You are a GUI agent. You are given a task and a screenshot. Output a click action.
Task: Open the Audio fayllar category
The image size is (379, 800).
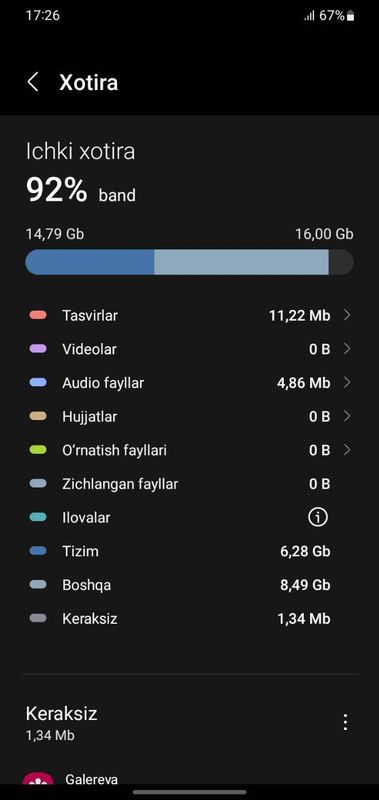tap(189, 383)
